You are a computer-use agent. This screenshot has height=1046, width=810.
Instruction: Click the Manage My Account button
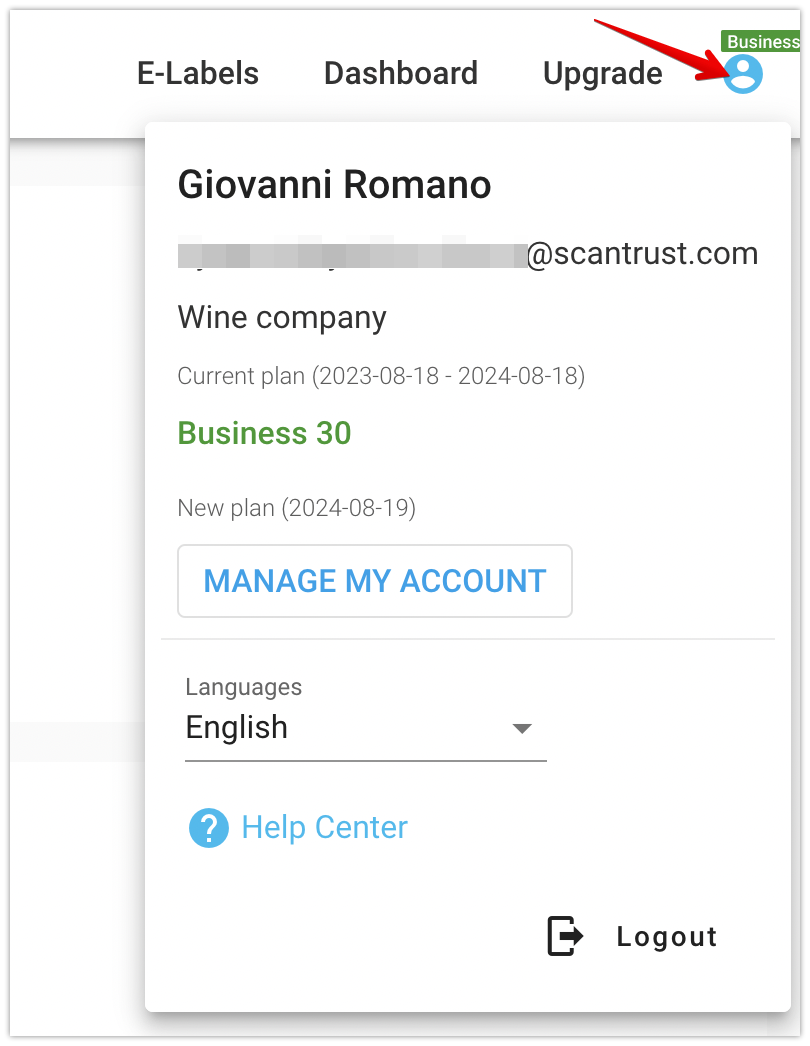[375, 581]
